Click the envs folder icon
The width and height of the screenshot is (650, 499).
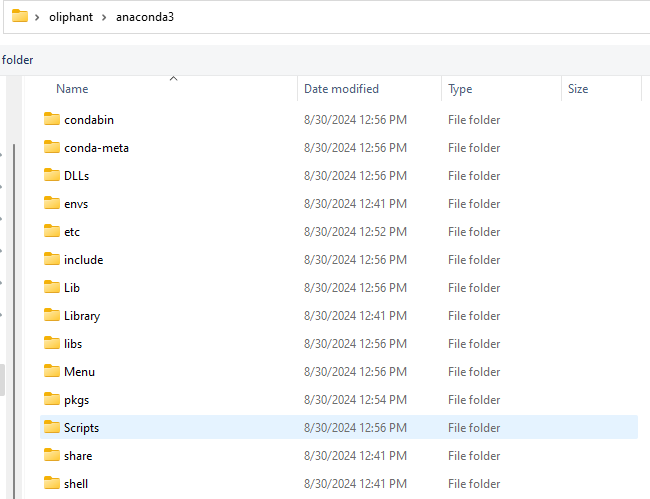point(52,204)
